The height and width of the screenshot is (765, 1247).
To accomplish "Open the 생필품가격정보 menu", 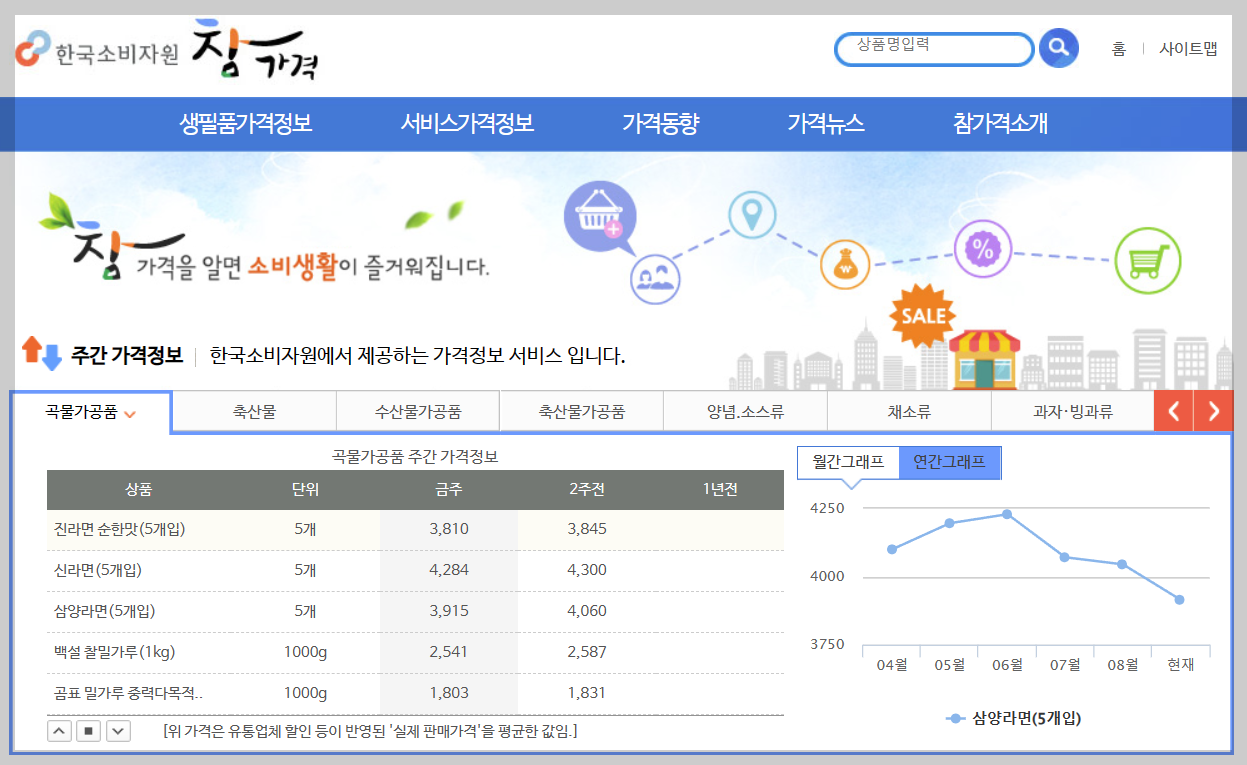I will pos(246,124).
